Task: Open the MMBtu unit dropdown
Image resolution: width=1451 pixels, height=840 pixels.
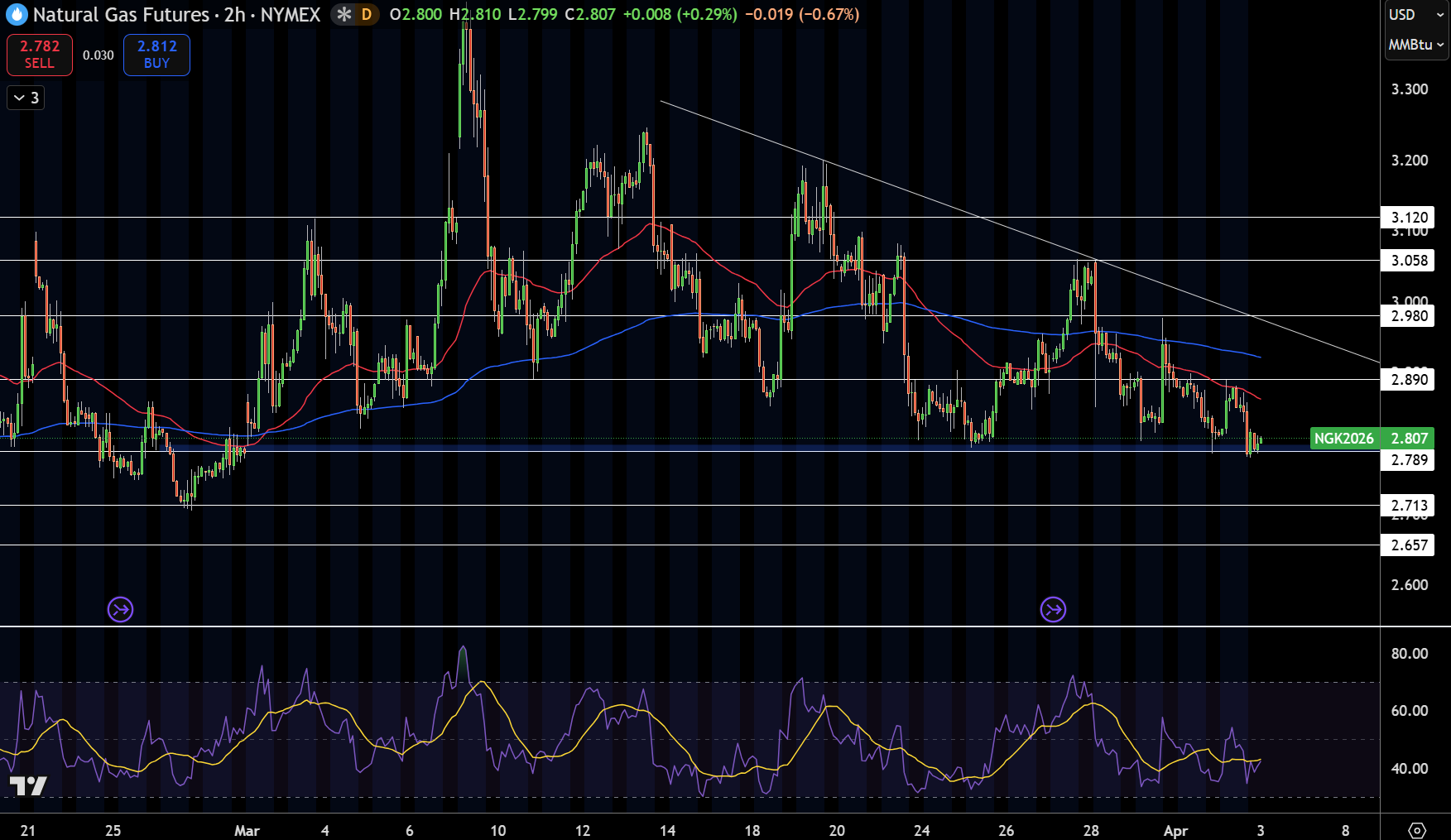Action: point(1415,45)
